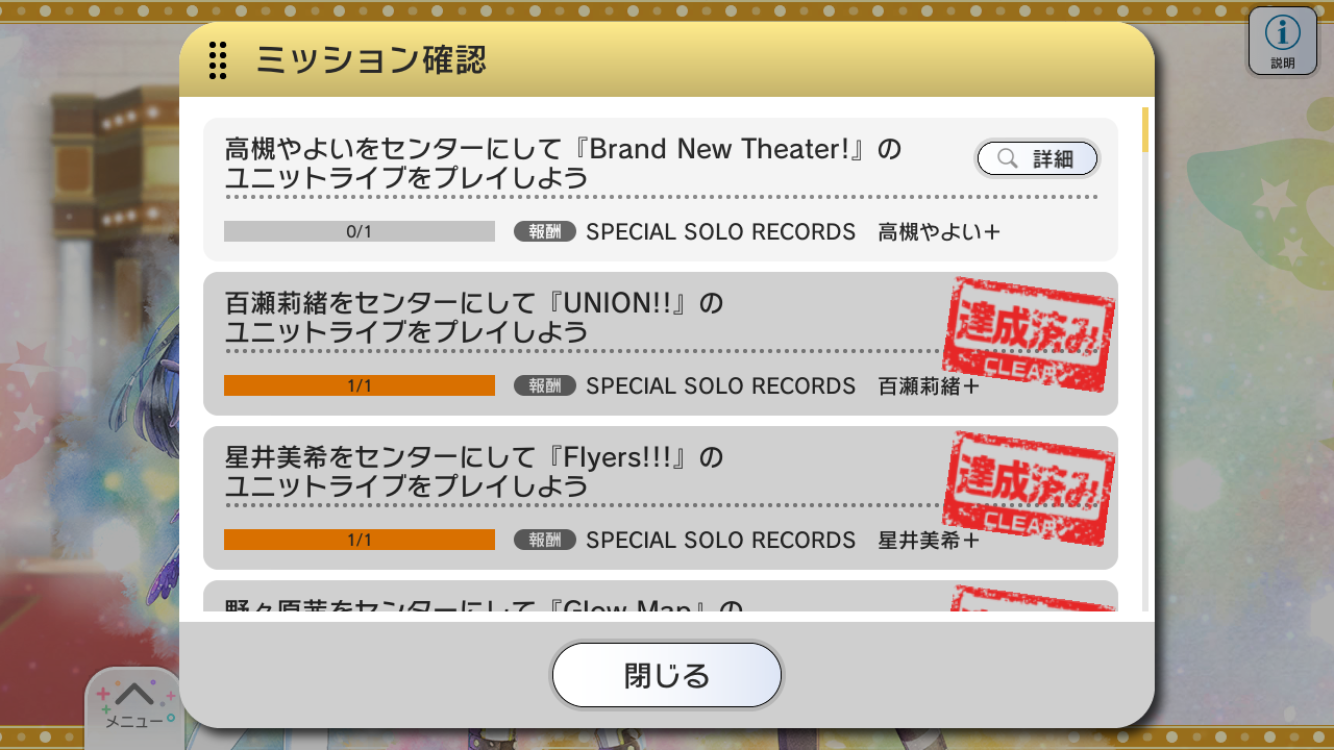The width and height of the screenshot is (1334, 750).
Task: Select the partially visible Glow Map mission
Action: coord(660,596)
